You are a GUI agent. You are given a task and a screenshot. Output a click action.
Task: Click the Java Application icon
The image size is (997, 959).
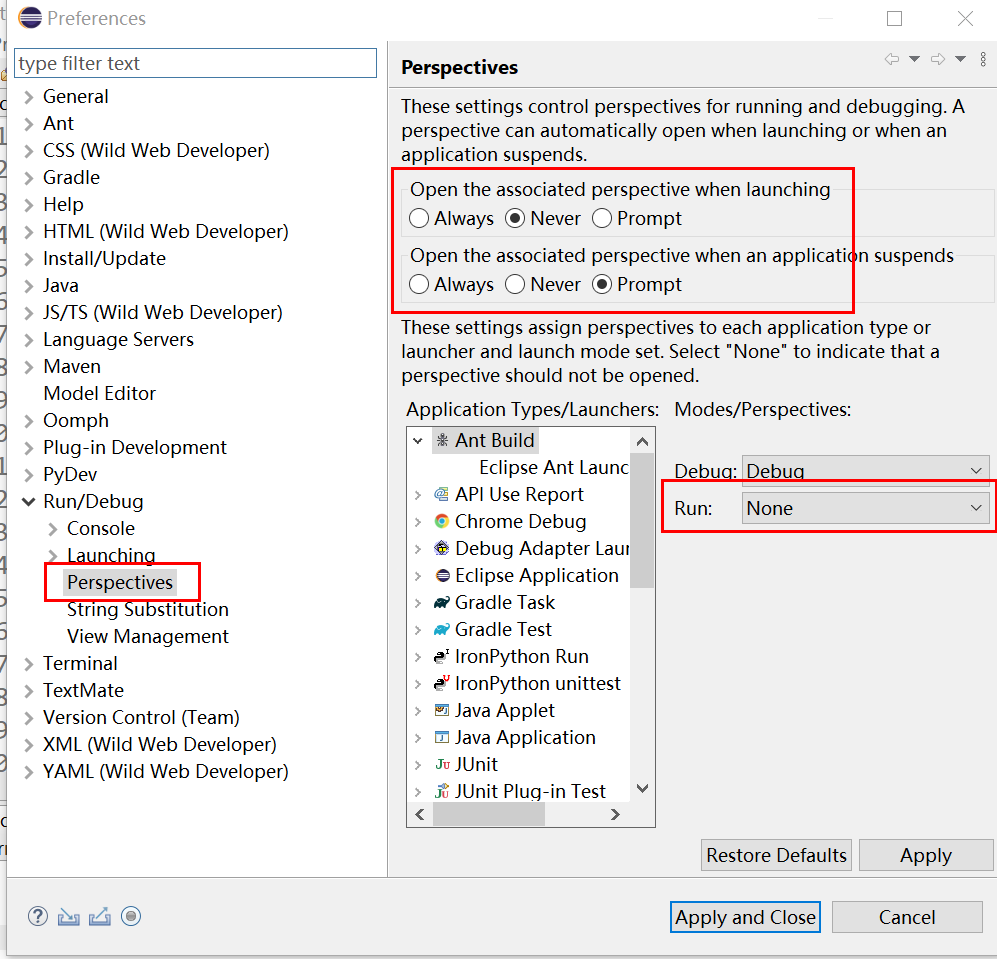point(442,737)
